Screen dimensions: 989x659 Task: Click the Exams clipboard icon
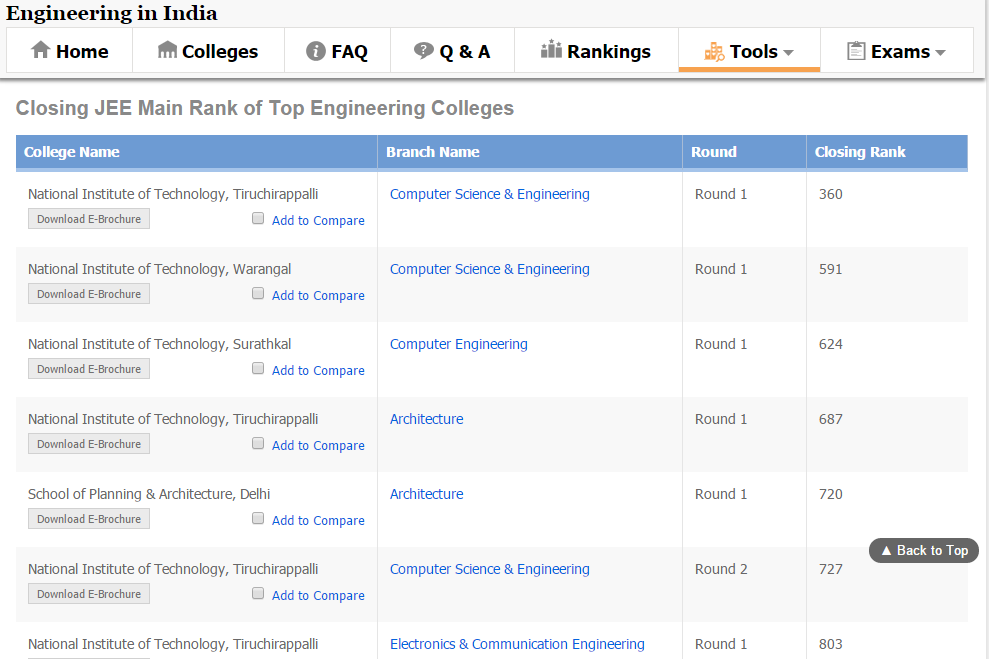tap(856, 51)
